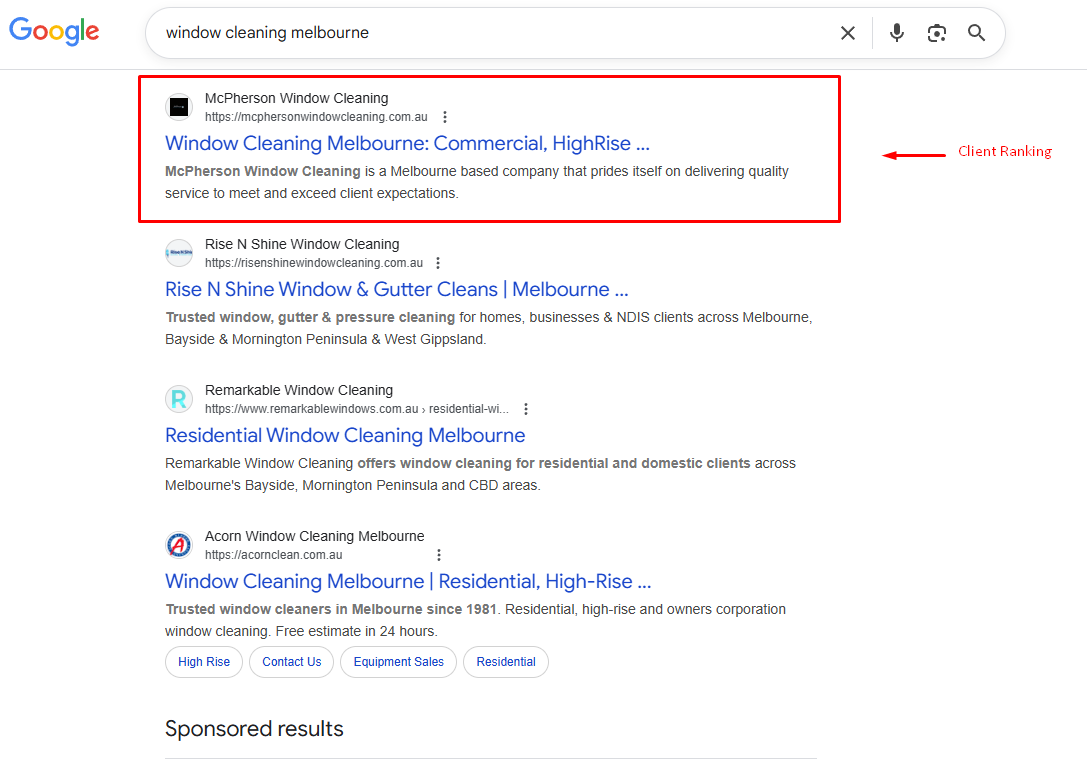Start voice search with microphone icon
The height and width of the screenshot is (762, 1087).
click(x=896, y=33)
